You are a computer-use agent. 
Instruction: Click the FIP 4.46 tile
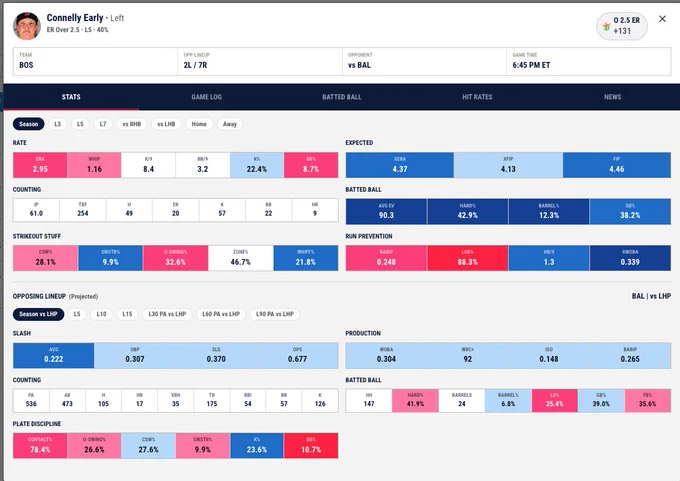pos(617,165)
